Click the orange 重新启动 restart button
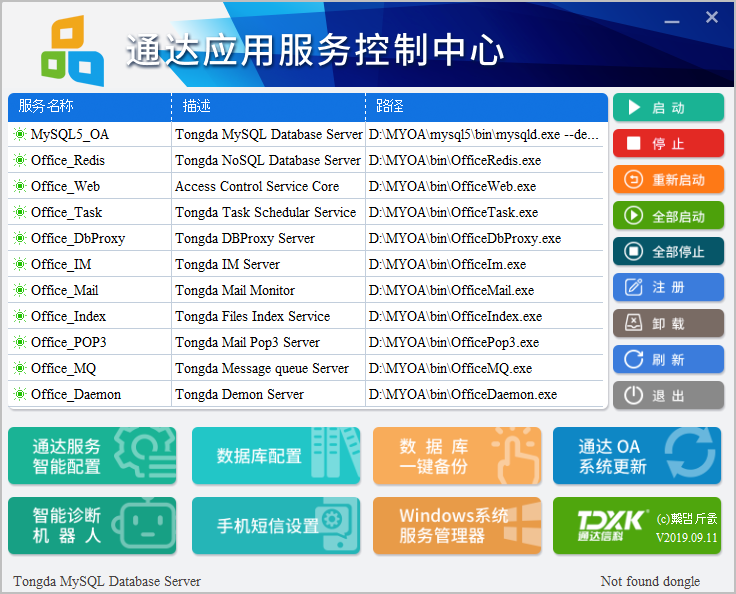 pos(668,179)
